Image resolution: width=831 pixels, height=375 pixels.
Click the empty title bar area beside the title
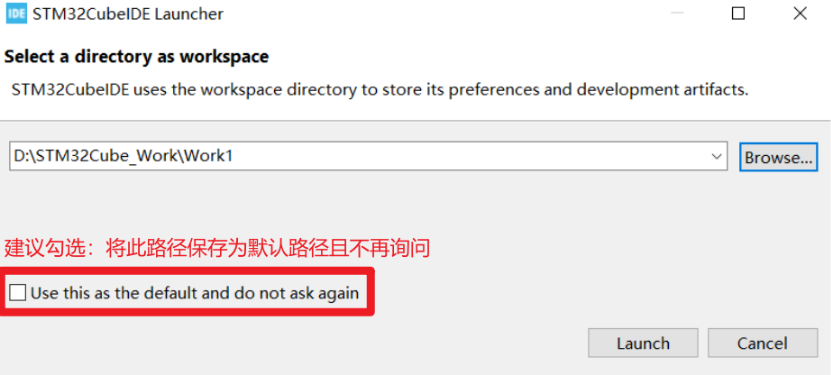[440, 14]
